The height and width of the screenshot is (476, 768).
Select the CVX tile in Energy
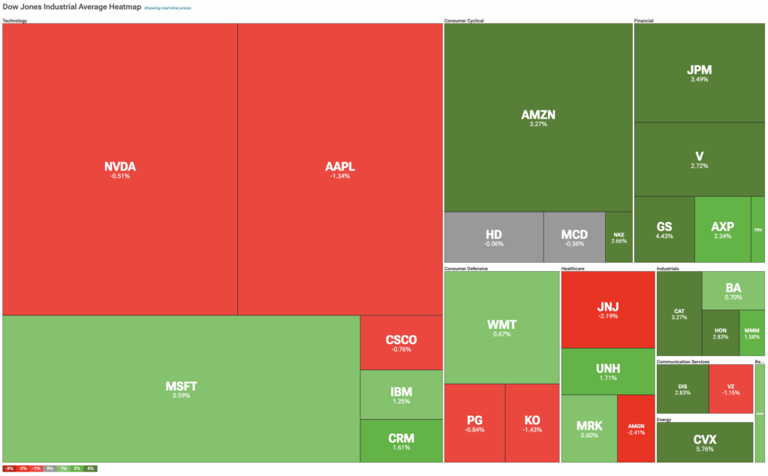(704, 441)
